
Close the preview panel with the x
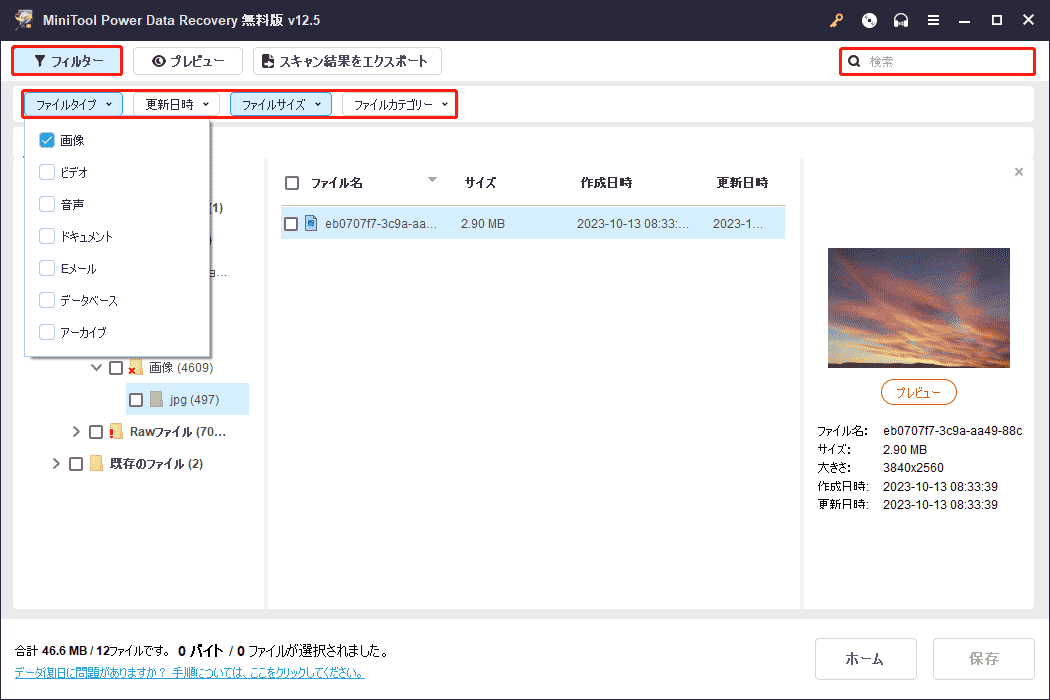click(1019, 172)
